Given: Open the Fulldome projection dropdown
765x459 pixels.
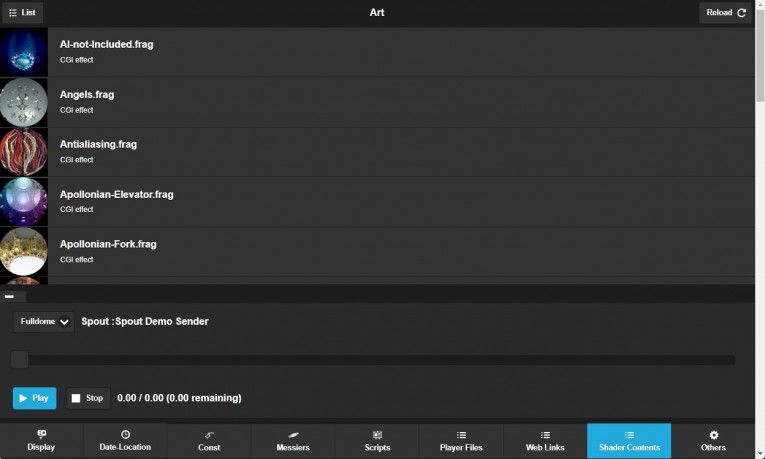Looking at the screenshot, I should click(44, 322).
